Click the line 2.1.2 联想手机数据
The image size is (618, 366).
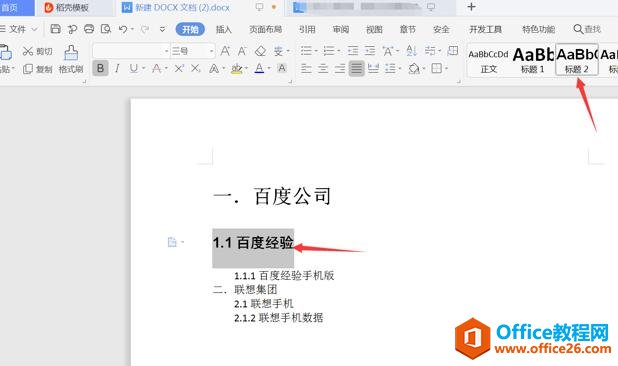(279, 318)
